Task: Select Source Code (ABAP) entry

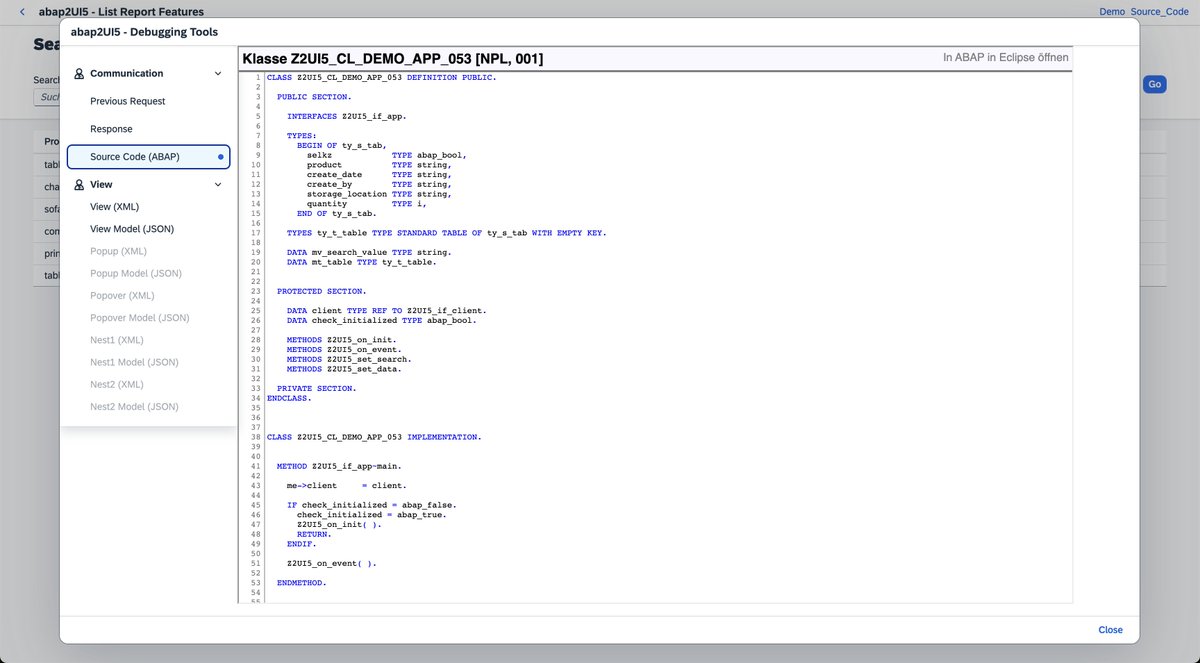Action: point(148,157)
